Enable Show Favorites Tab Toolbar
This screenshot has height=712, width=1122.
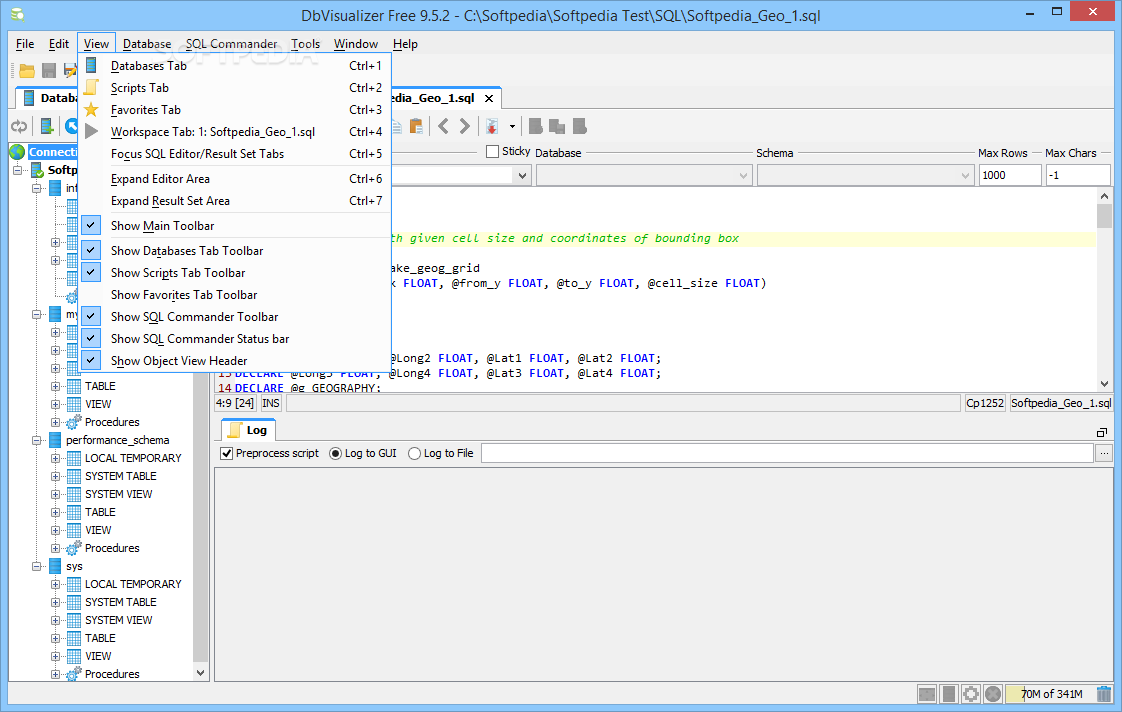pos(235,295)
